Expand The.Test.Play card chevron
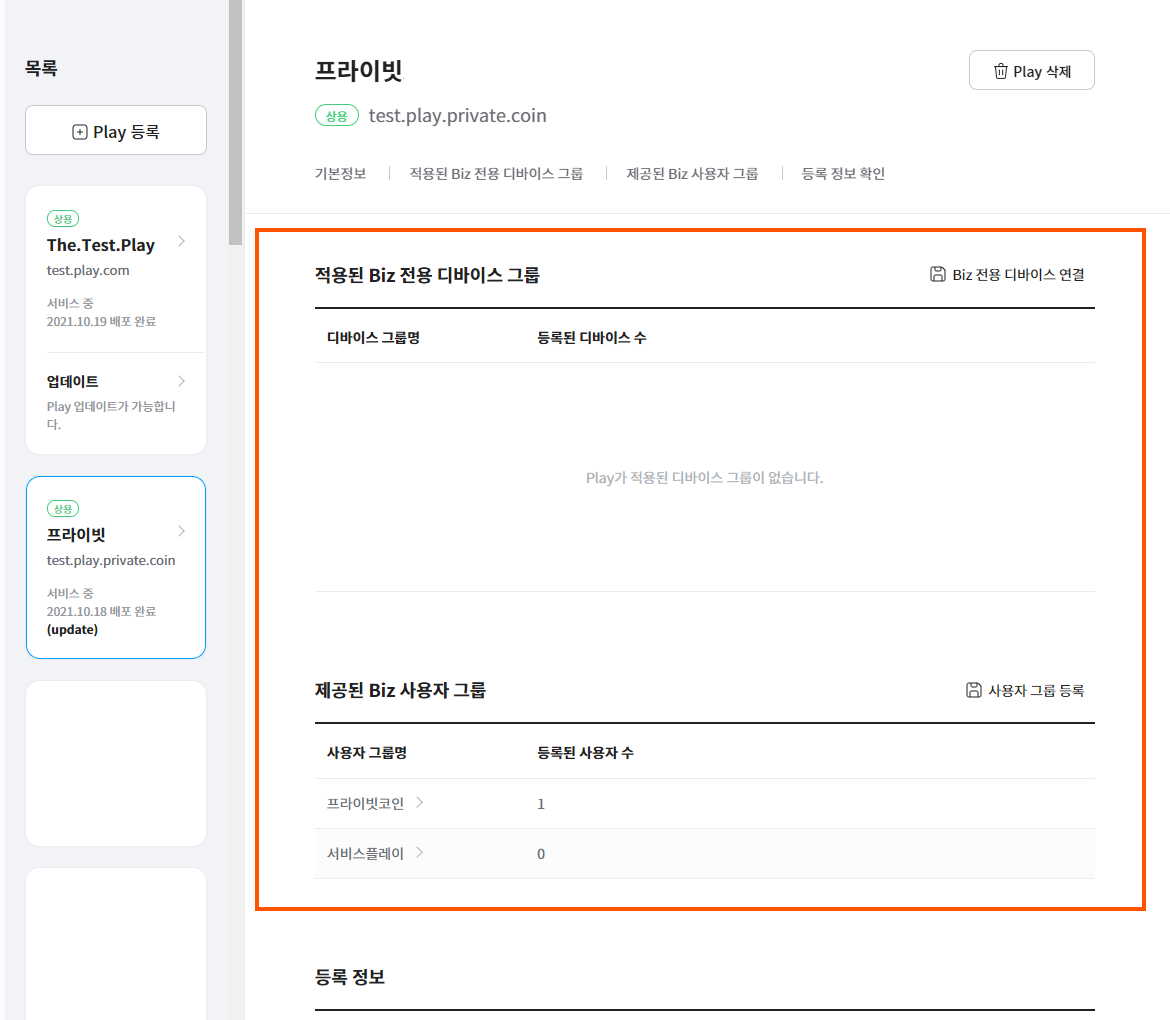 181,241
